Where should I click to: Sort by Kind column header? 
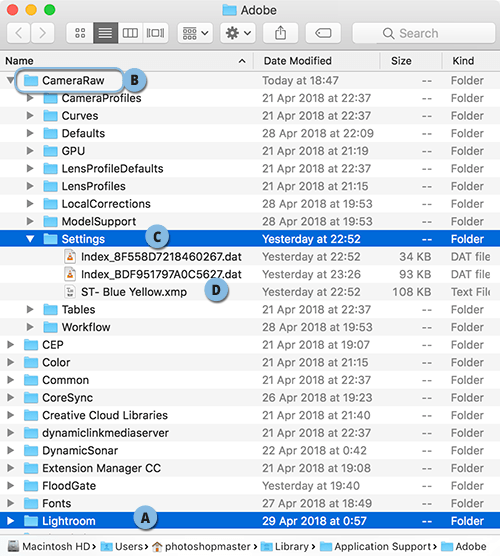pyautogui.click(x=471, y=61)
